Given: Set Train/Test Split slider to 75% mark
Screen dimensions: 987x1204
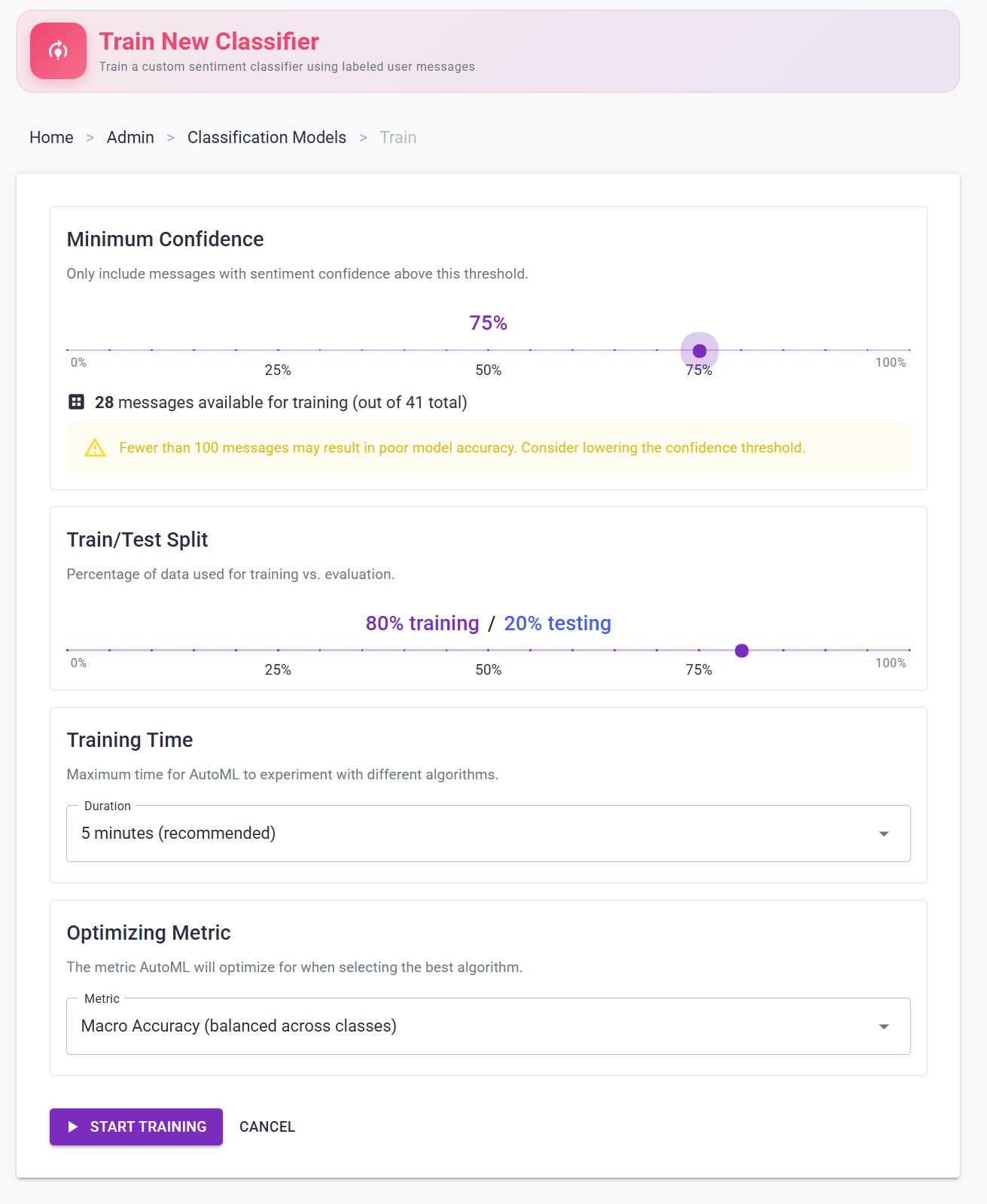Looking at the screenshot, I should (699, 650).
